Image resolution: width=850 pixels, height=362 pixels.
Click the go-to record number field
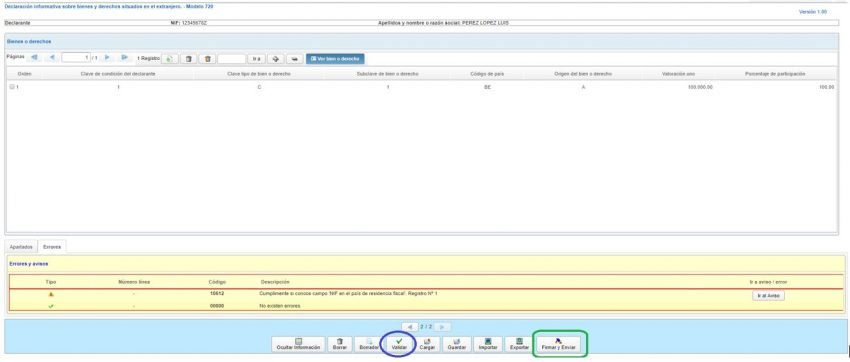point(231,59)
